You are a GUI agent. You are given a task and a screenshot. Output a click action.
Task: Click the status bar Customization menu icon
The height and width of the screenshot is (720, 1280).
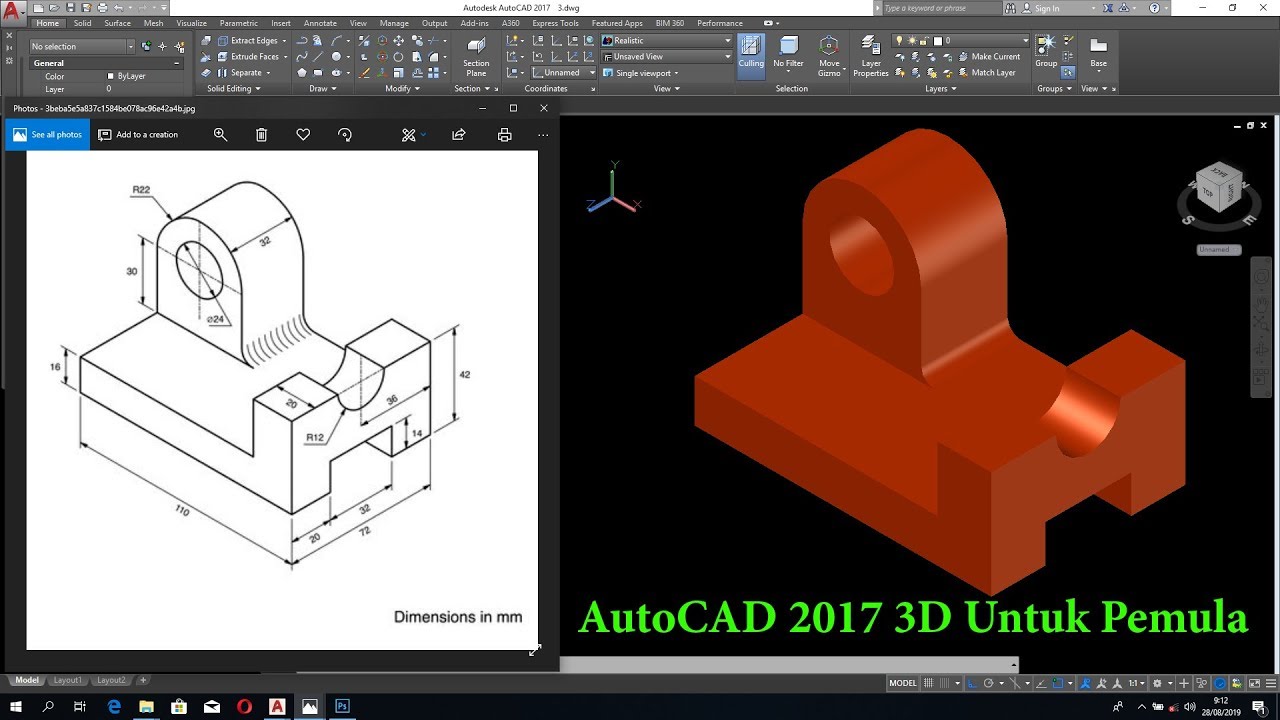click(x=1271, y=683)
